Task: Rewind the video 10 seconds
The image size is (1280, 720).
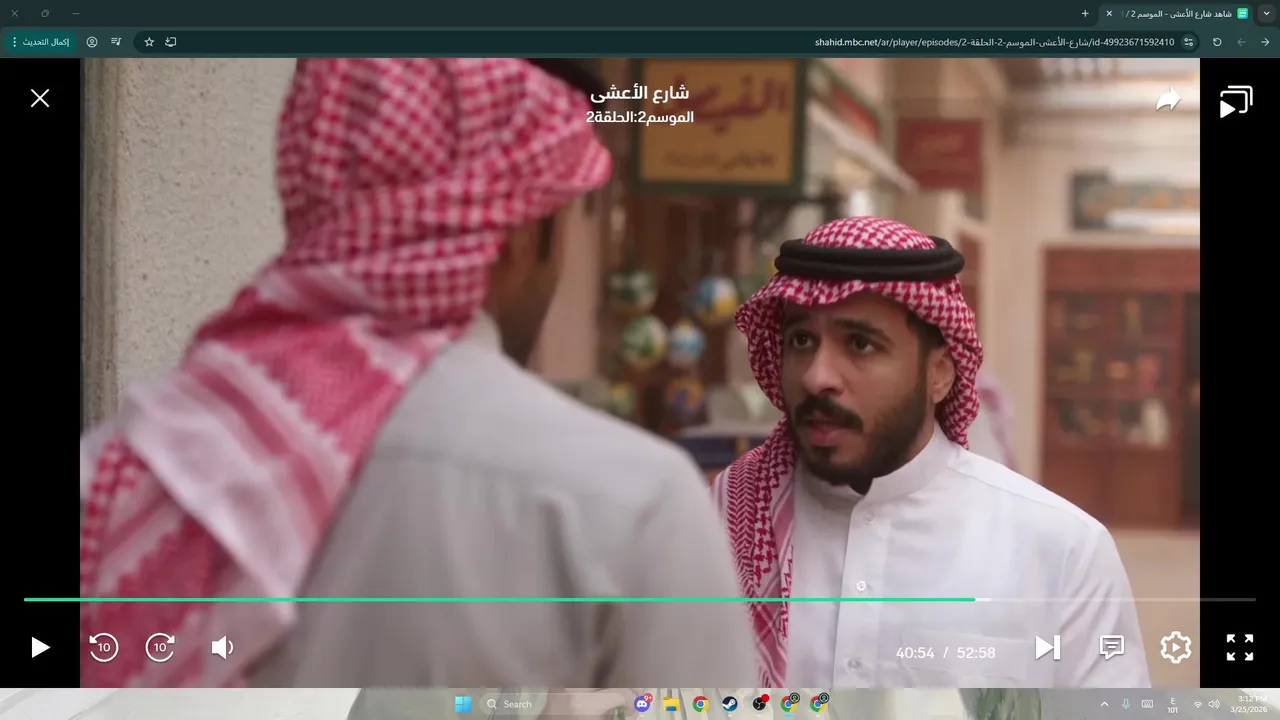Action: 104,648
